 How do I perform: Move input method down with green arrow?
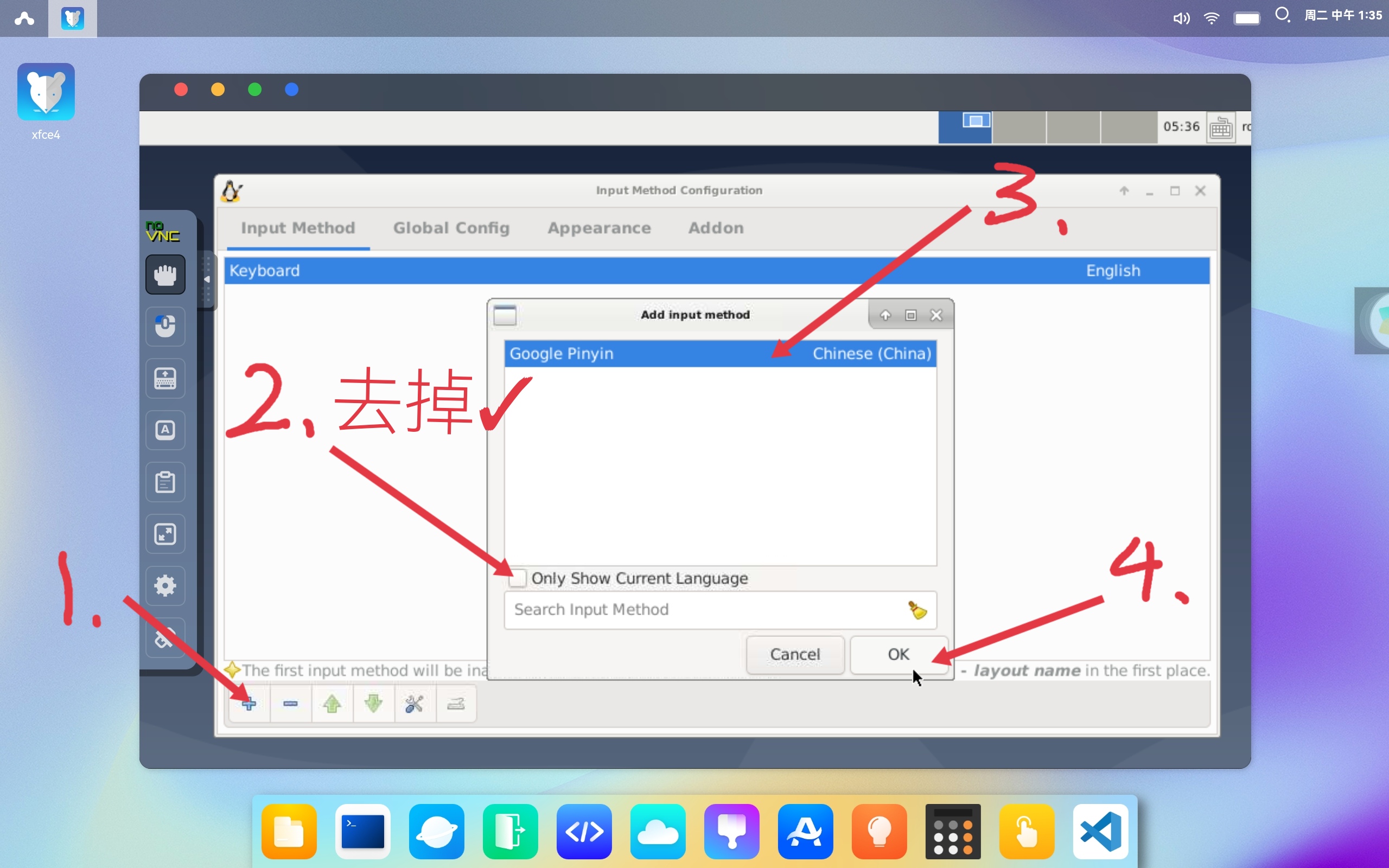pyautogui.click(x=373, y=703)
